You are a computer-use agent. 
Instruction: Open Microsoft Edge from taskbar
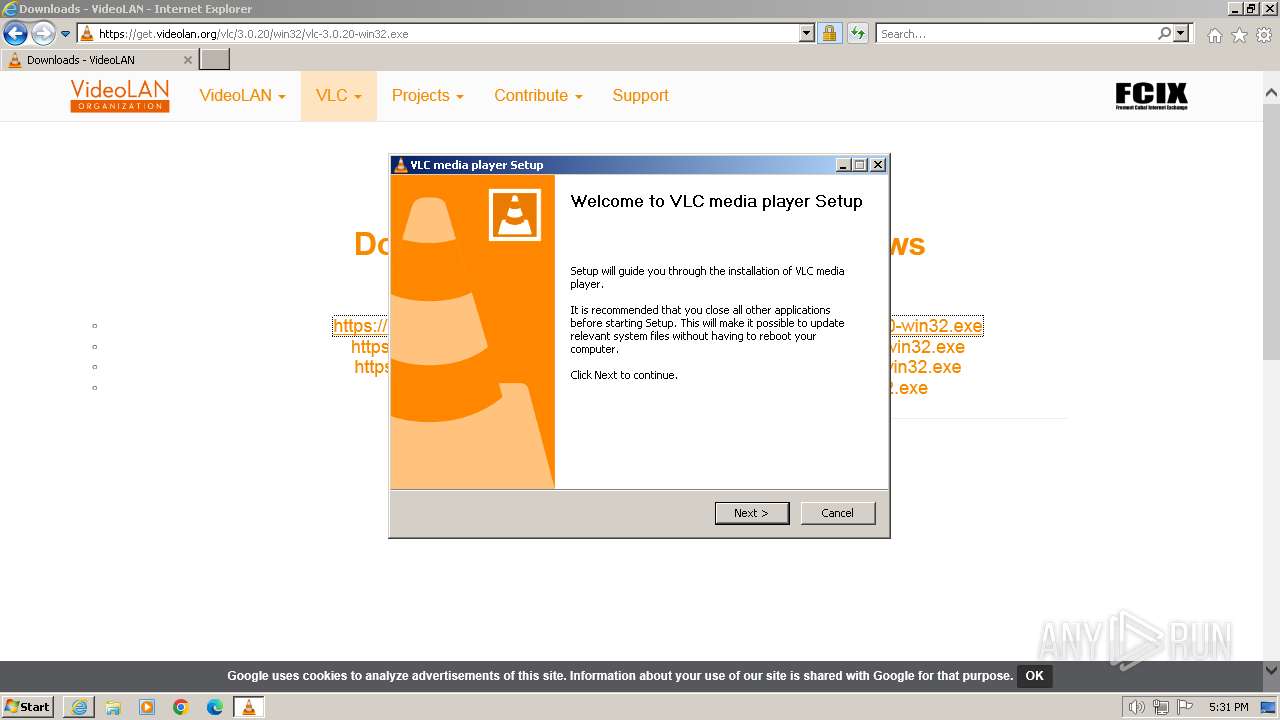point(215,707)
